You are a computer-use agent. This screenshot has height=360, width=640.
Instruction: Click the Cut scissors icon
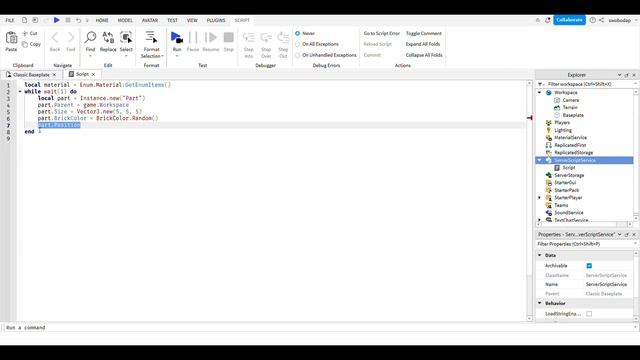[25, 33]
